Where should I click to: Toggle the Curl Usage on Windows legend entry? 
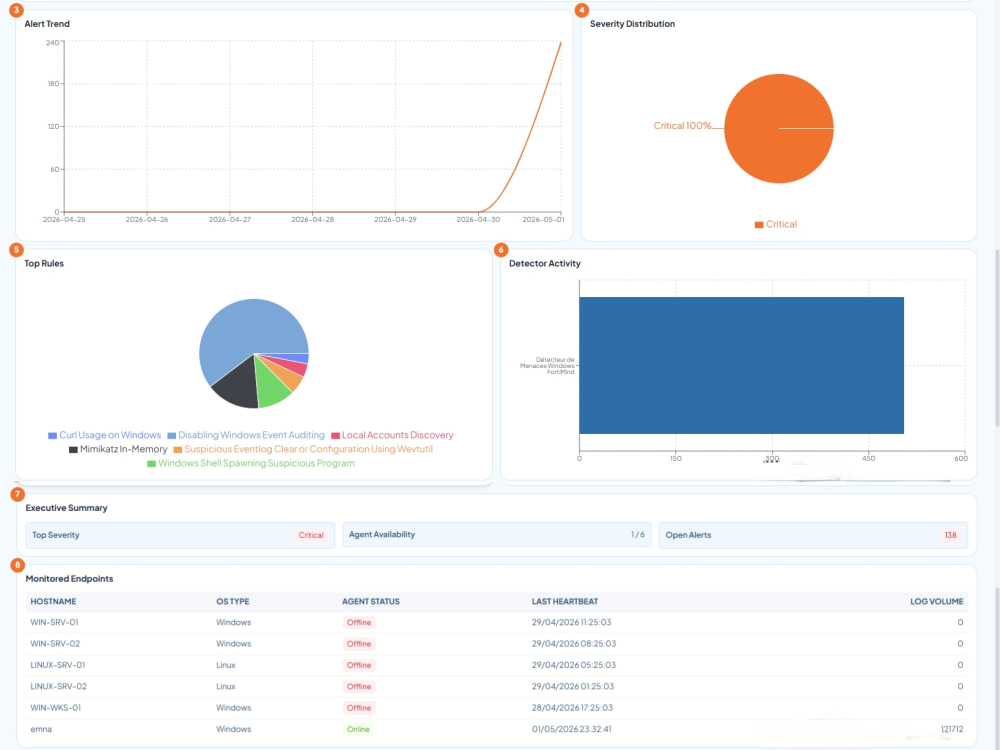[x=105, y=435]
